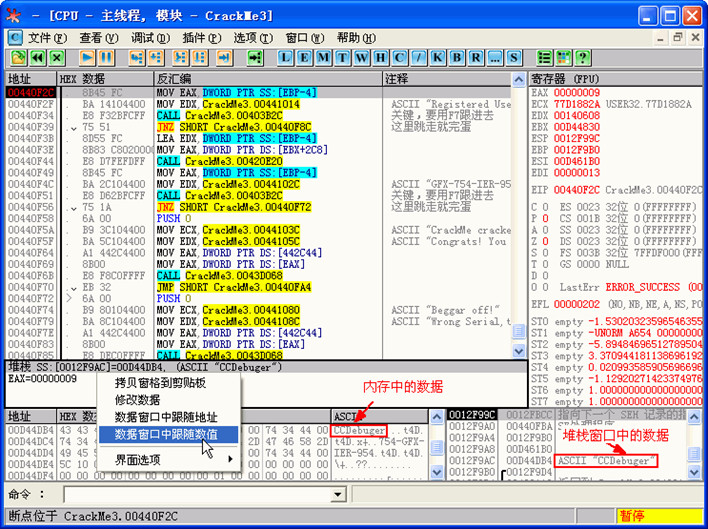Choose 拷贝窗格到剪贴板 from context menu
This screenshot has height=529, width=708.
(x=168, y=384)
